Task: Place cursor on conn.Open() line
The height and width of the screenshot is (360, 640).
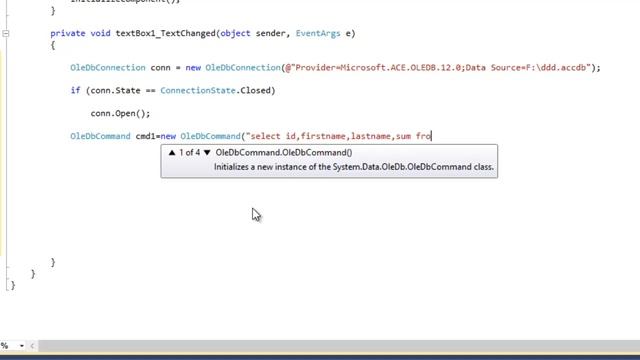Action: pyautogui.click(x=120, y=113)
